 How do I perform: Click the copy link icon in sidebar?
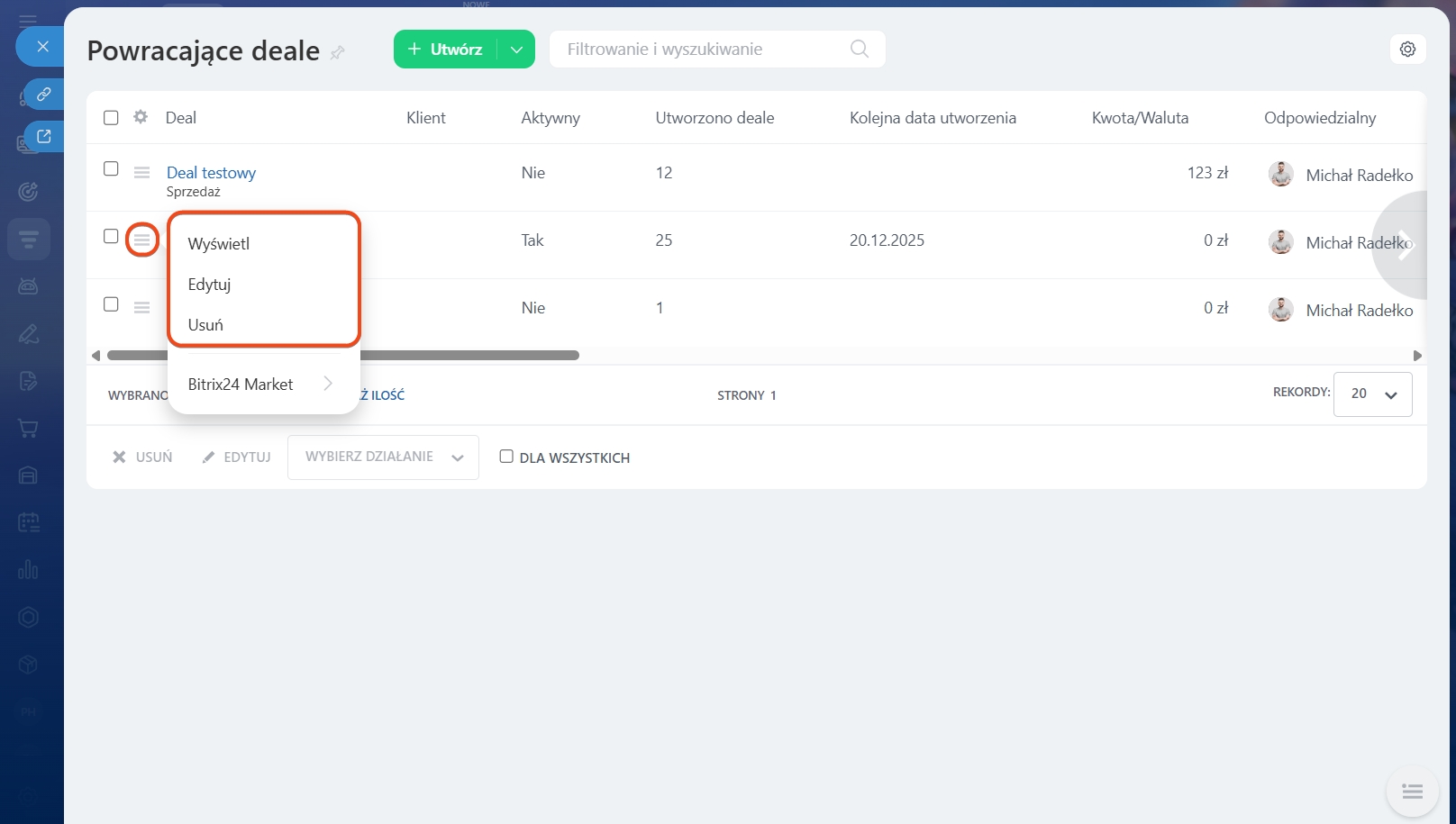pyautogui.click(x=43, y=94)
